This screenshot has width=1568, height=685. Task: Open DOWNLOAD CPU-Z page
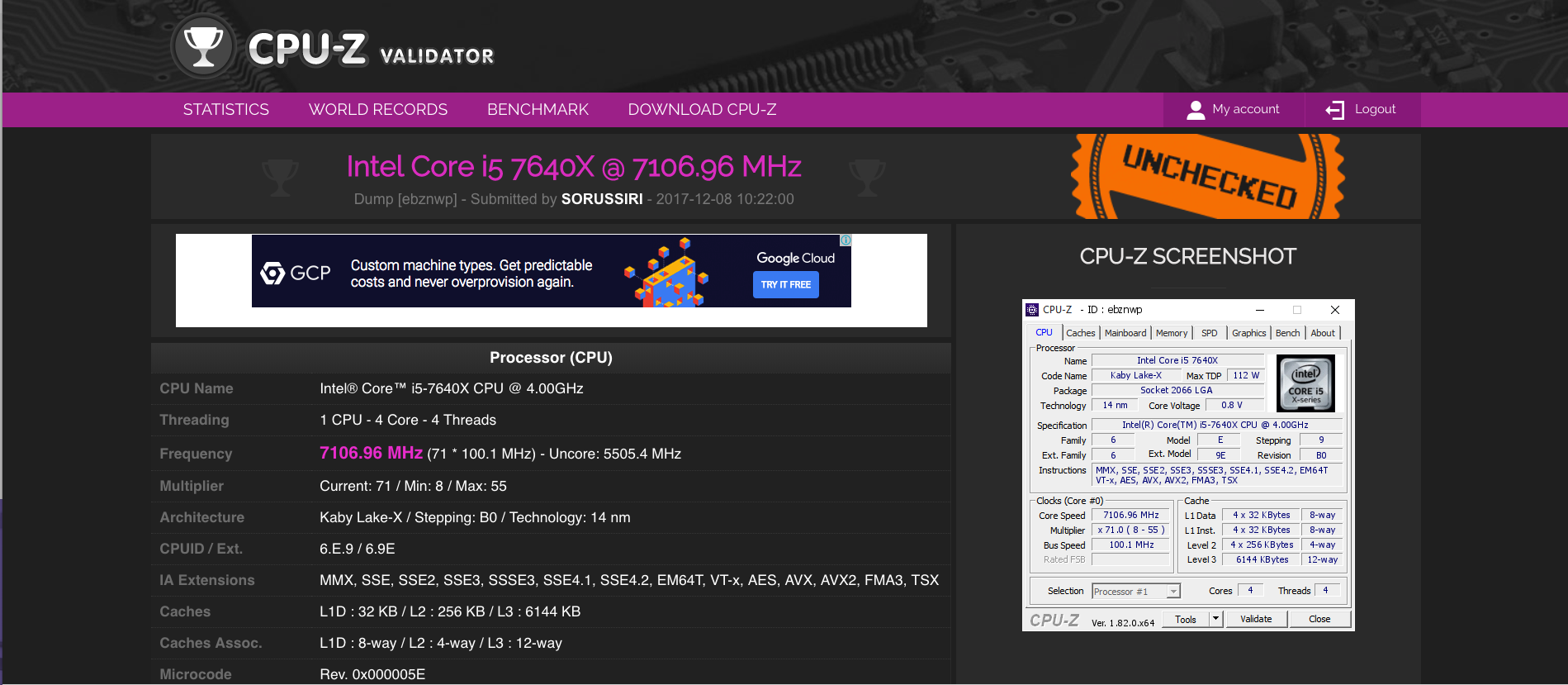(x=702, y=110)
